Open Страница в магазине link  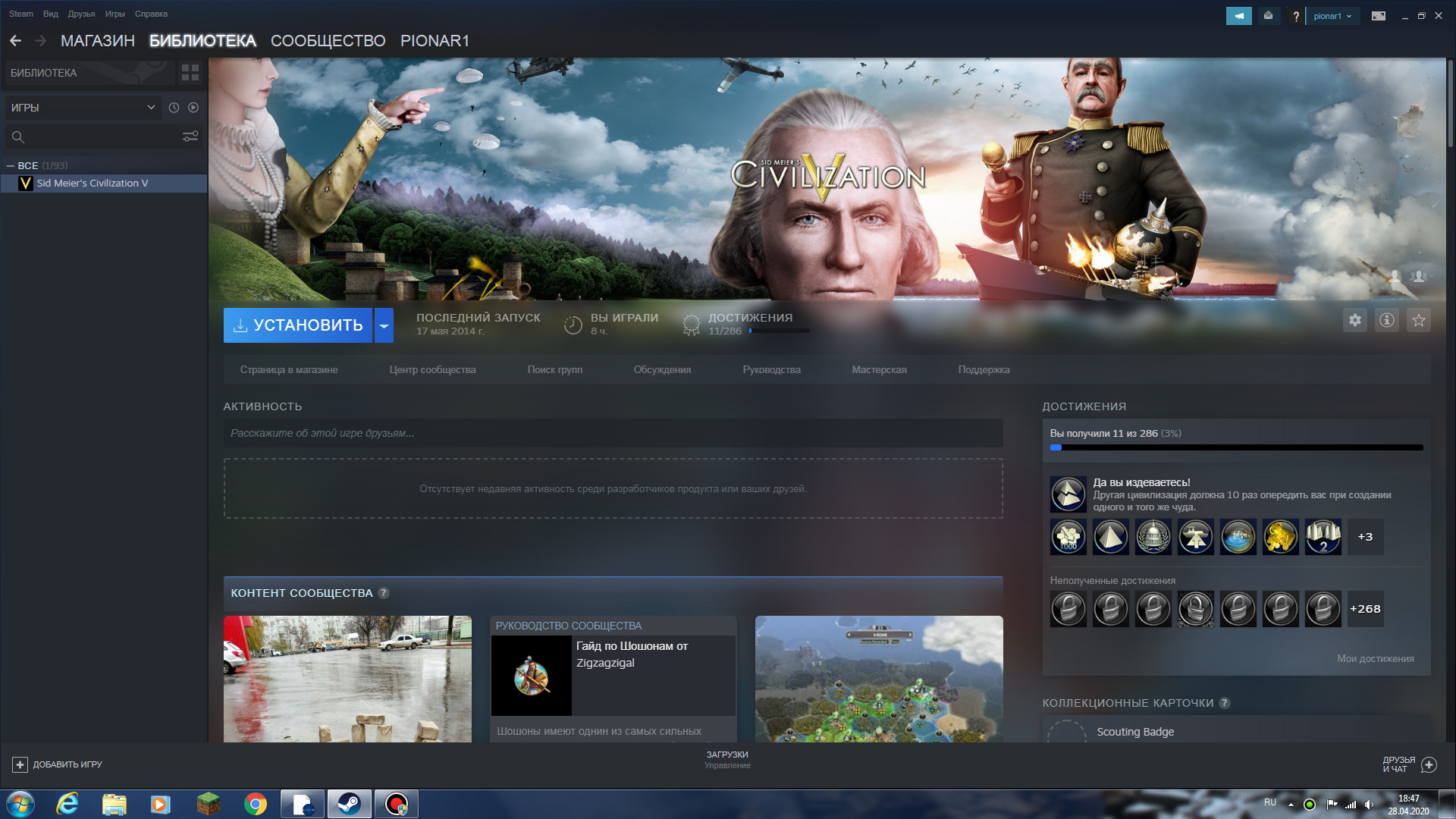pyautogui.click(x=289, y=370)
